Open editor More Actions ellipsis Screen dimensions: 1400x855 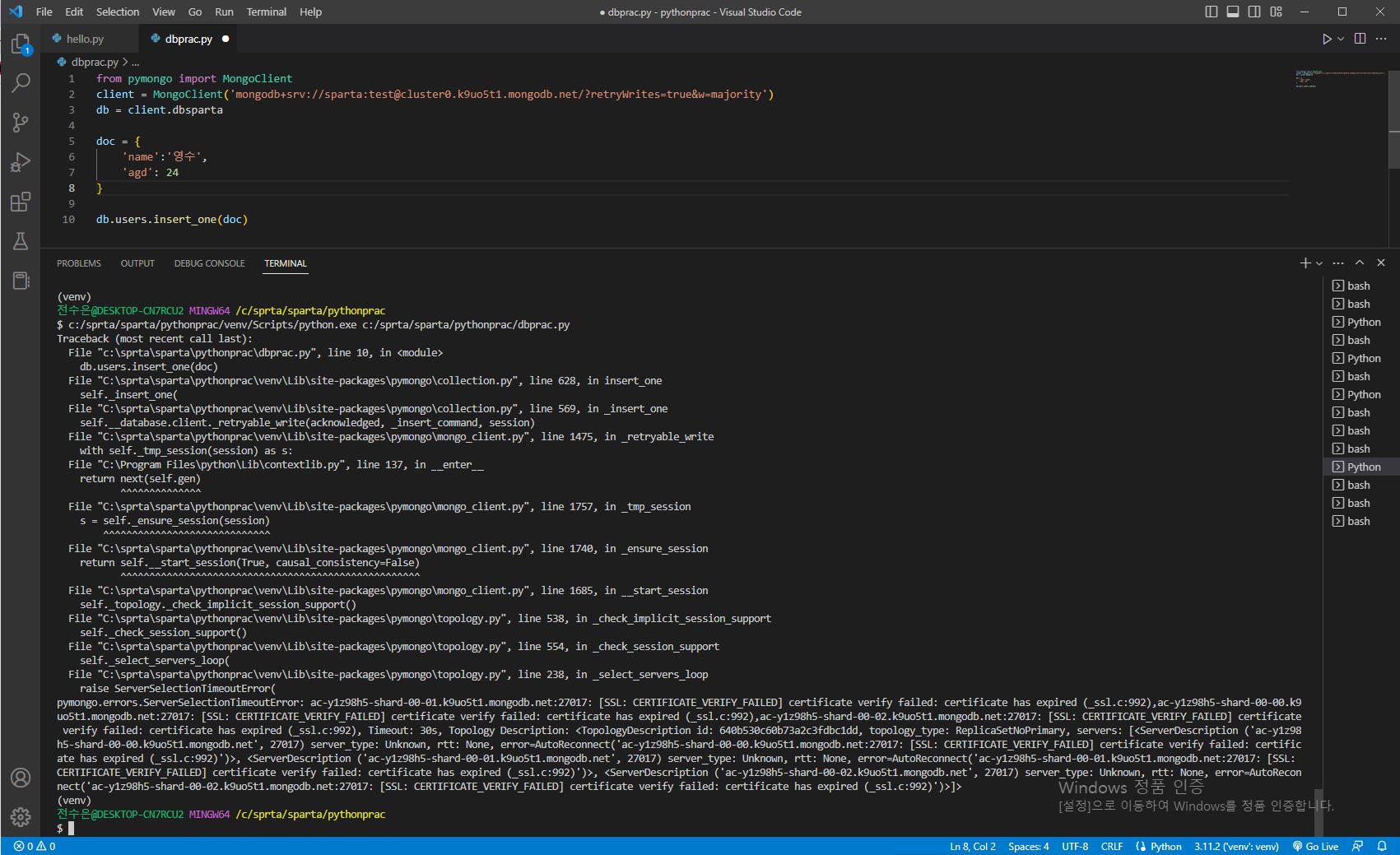[1382, 39]
